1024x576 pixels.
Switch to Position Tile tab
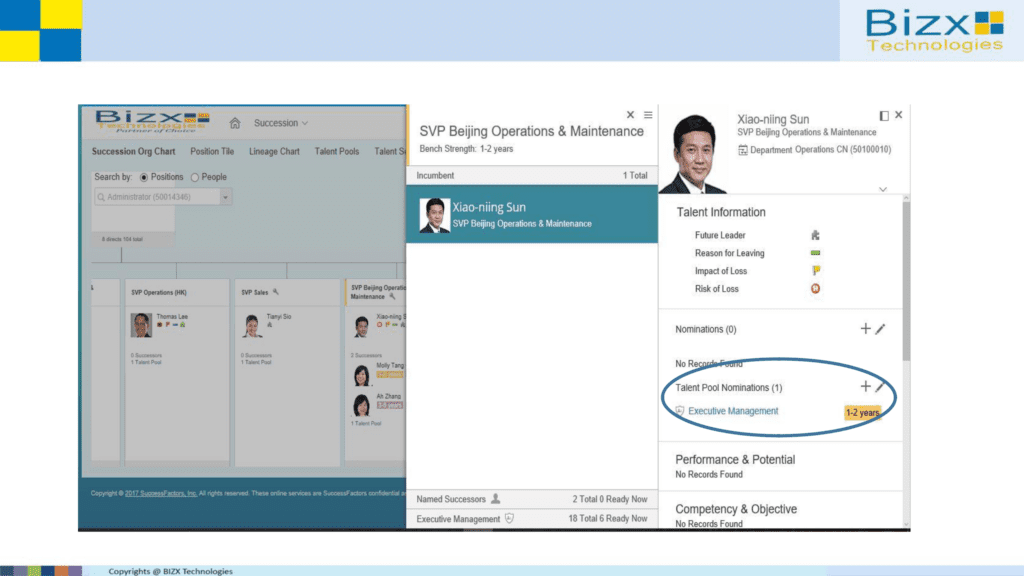coord(212,152)
